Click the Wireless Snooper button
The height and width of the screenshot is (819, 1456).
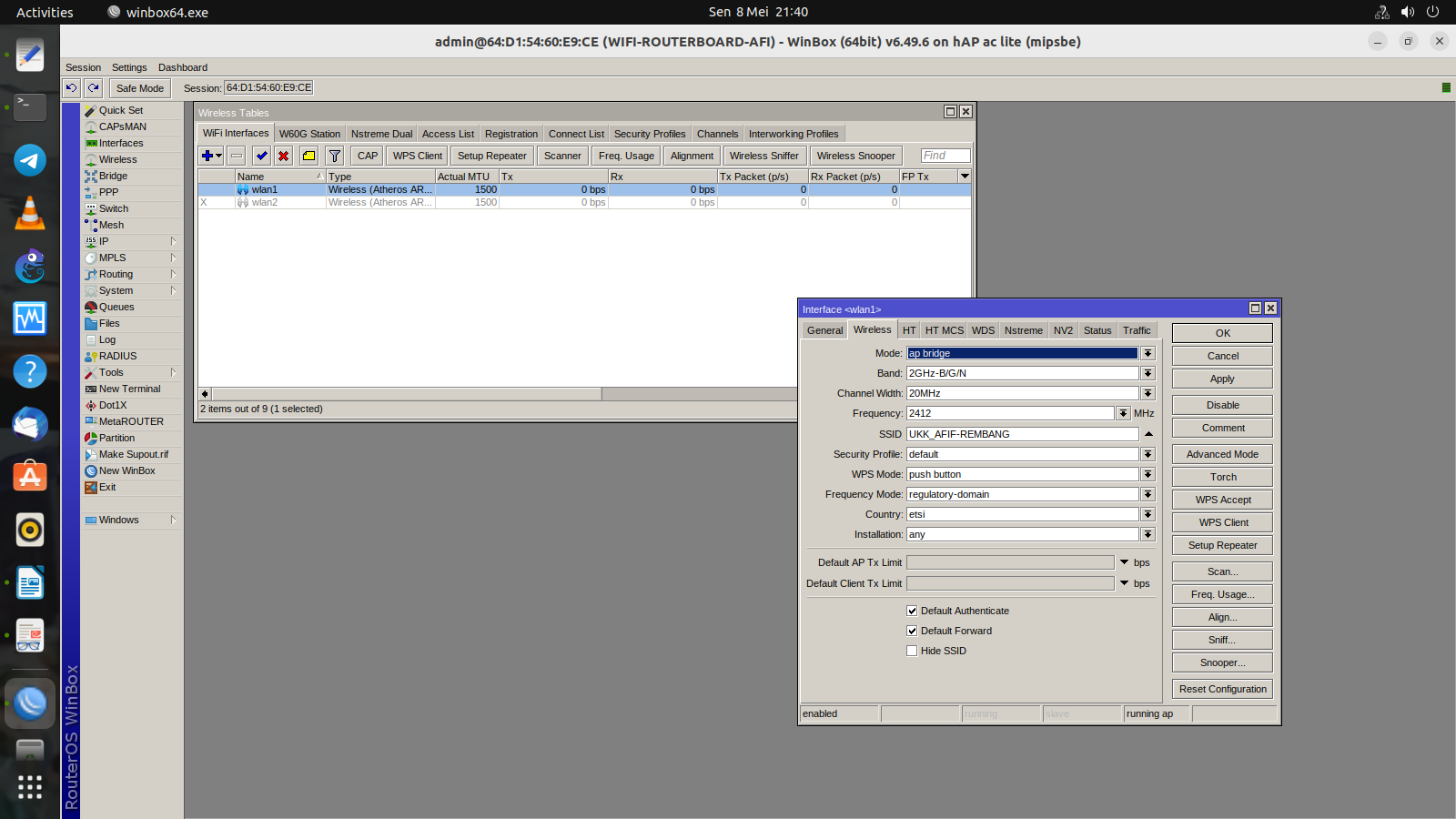[x=855, y=156]
